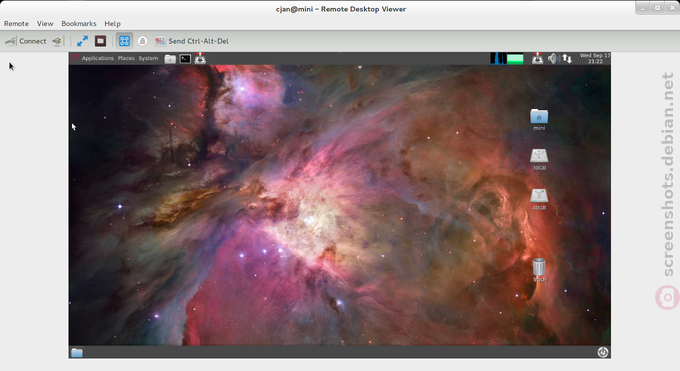Expand the remote Applications menu
Viewport: 680px width, 371px height.
tap(98, 58)
